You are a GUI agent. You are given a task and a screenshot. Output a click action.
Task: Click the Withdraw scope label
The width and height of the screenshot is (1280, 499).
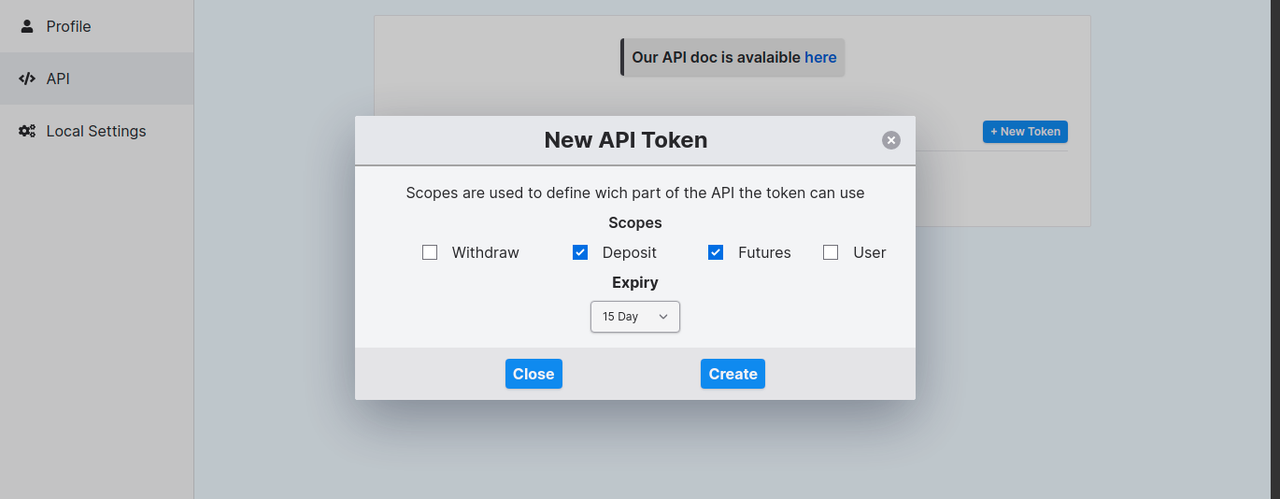[485, 253]
